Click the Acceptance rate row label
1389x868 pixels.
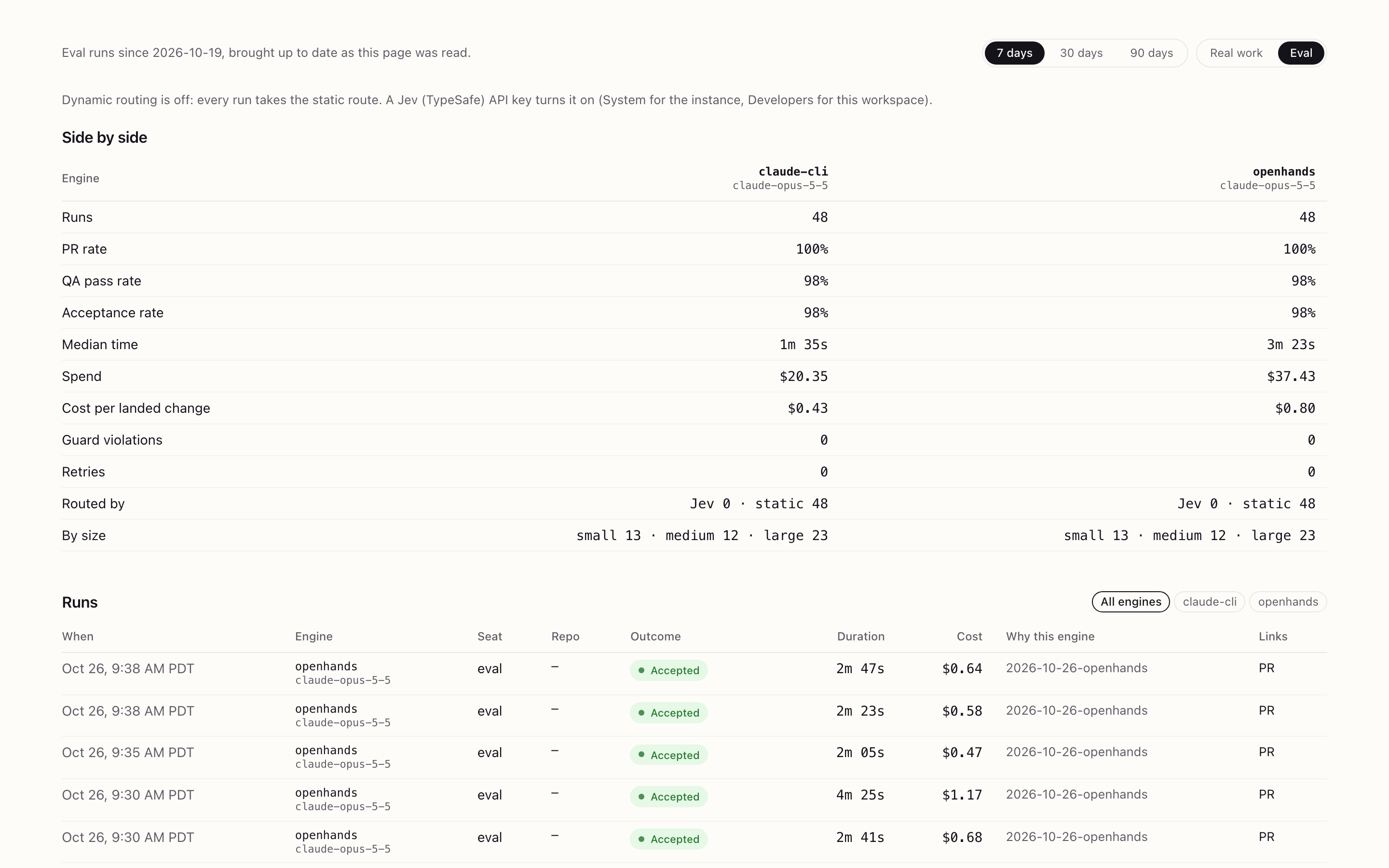coord(112,313)
